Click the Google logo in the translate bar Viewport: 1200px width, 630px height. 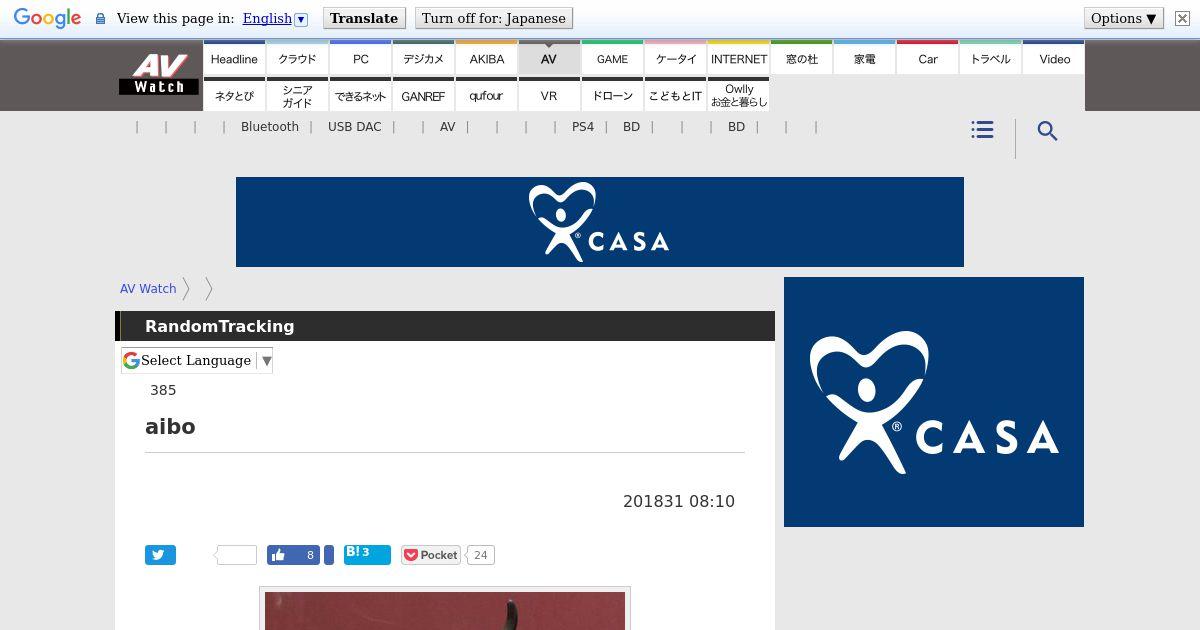click(x=47, y=19)
